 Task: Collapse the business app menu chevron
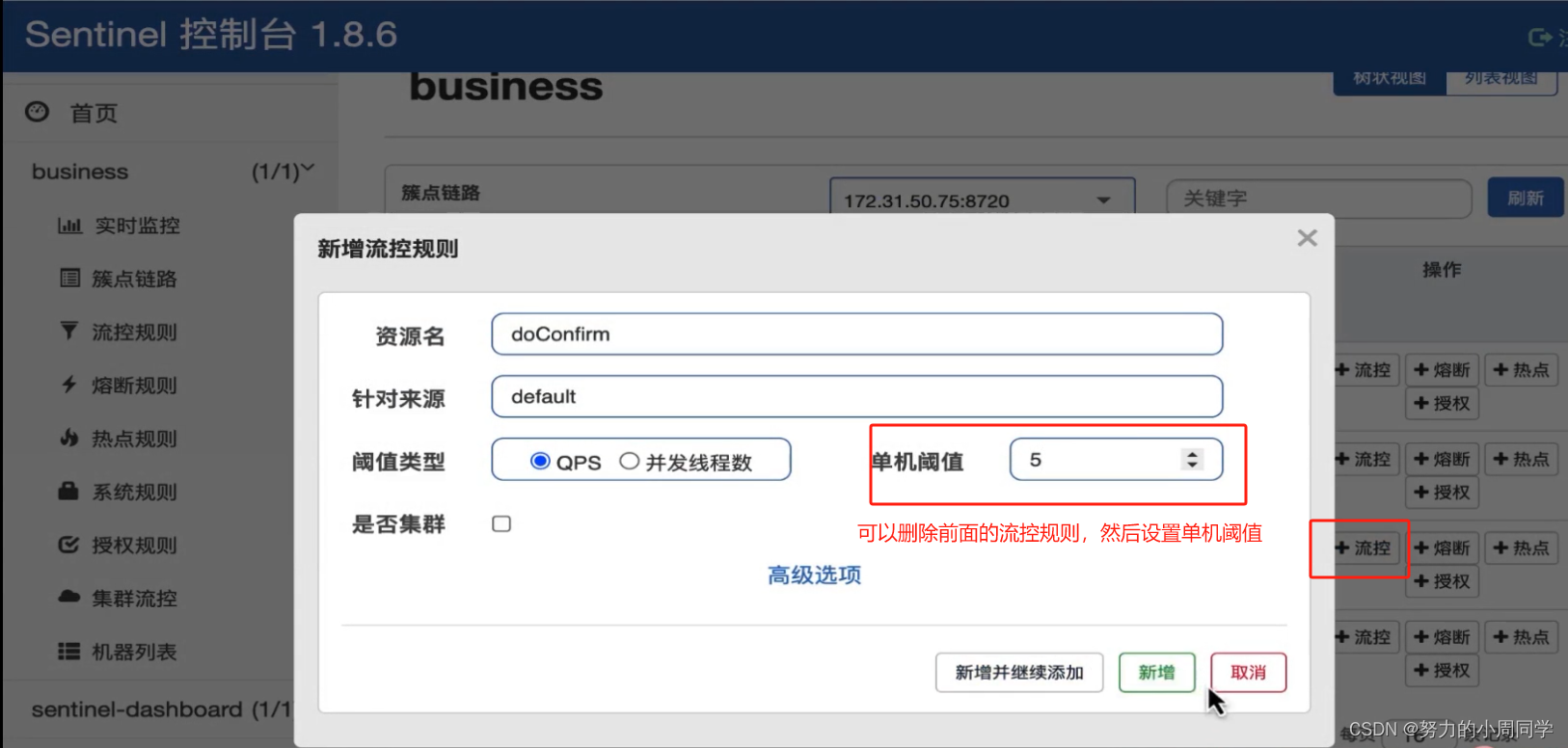(308, 169)
